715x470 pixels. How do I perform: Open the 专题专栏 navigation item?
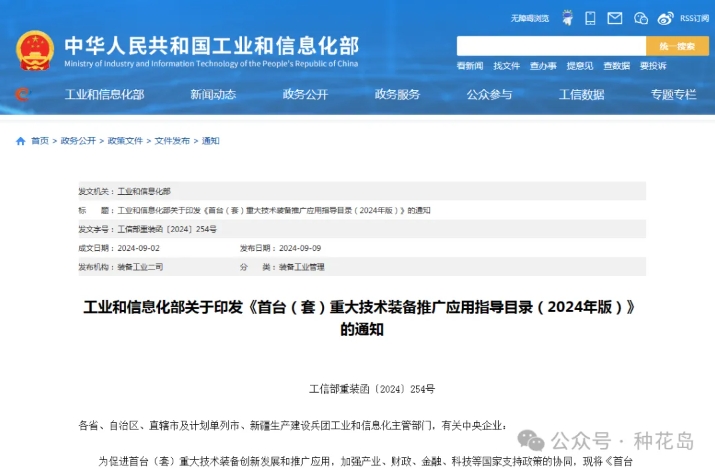point(673,95)
